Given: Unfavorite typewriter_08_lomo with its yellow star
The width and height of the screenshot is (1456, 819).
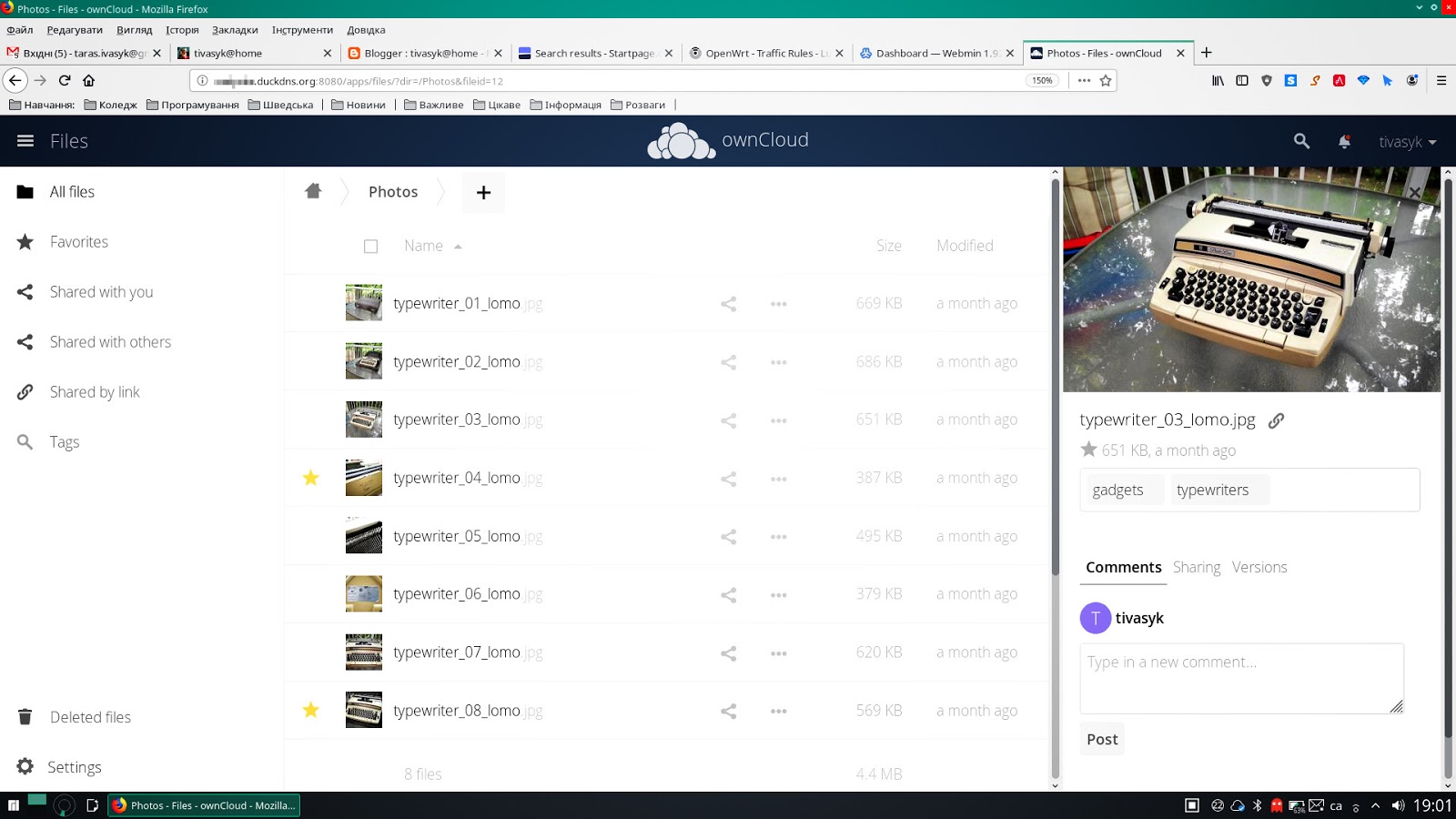Looking at the screenshot, I should (311, 710).
